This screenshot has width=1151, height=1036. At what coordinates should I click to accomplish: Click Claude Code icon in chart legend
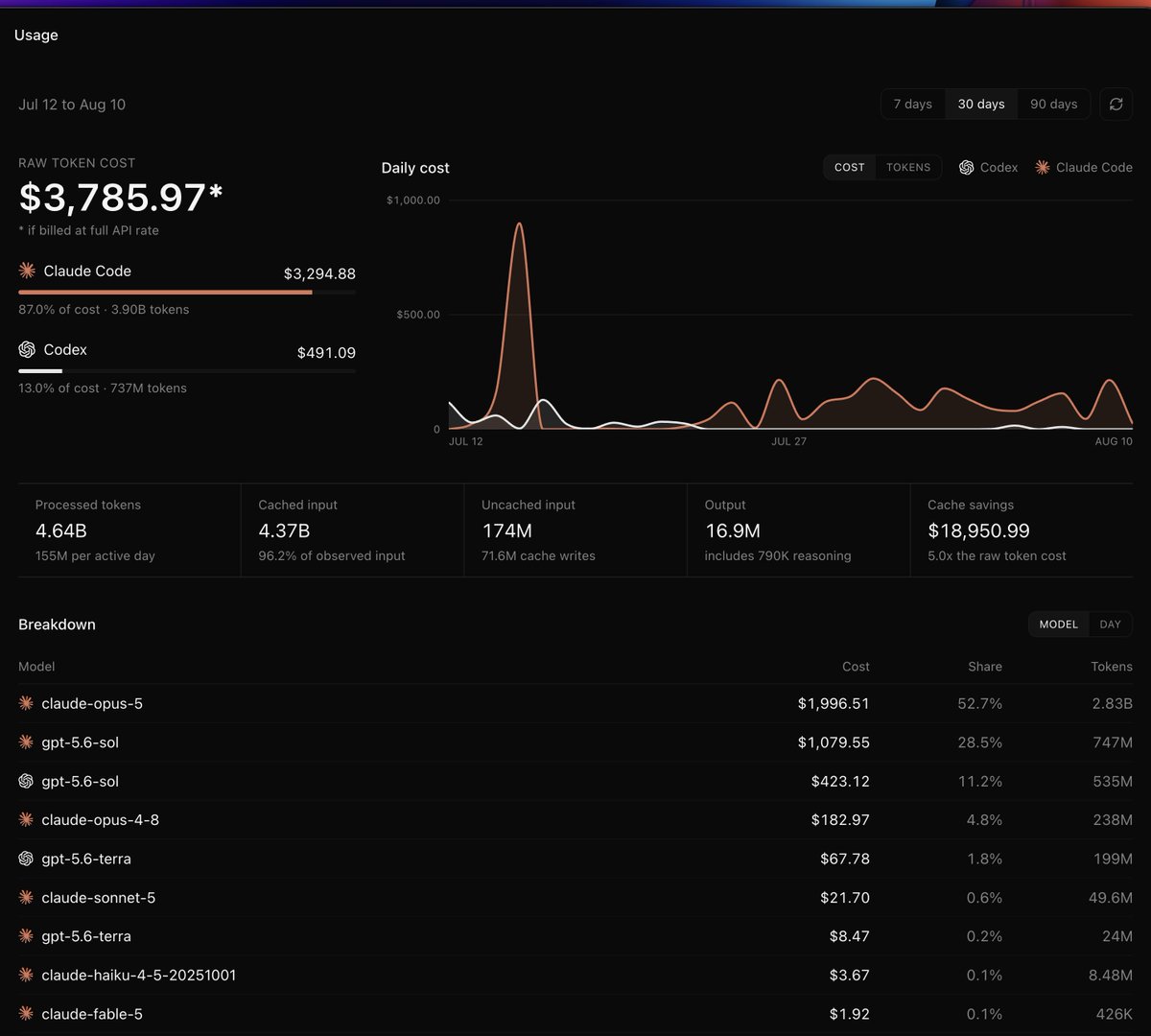point(1042,167)
